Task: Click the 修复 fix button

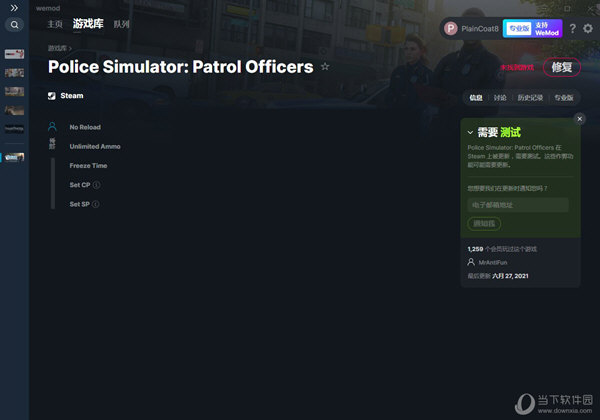Action: click(x=562, y=67)
